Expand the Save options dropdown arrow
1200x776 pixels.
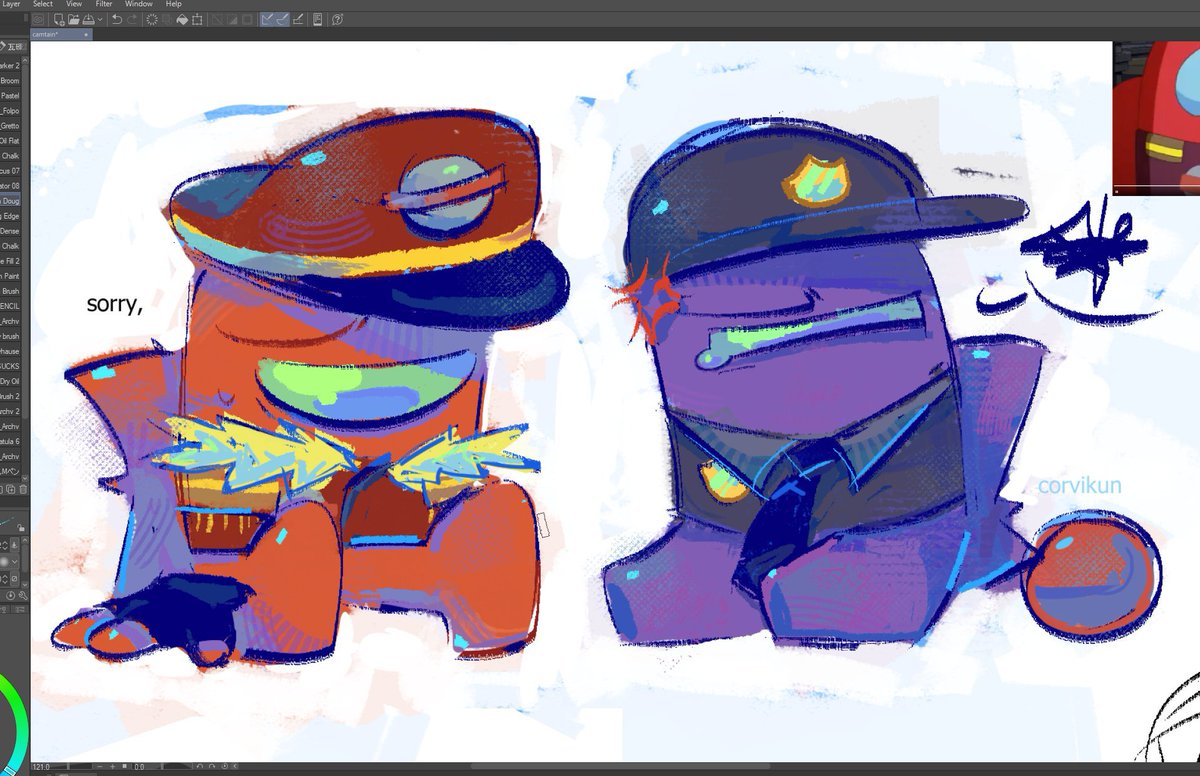100,19
